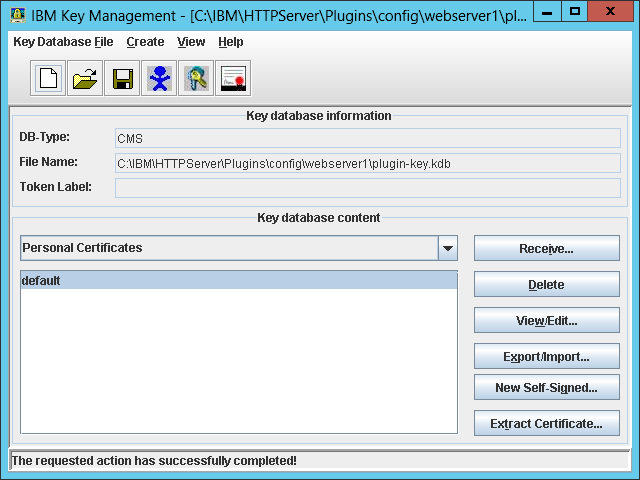Click the Save floppy disk icon
640x480 pixels.
(x=122, y=78)
